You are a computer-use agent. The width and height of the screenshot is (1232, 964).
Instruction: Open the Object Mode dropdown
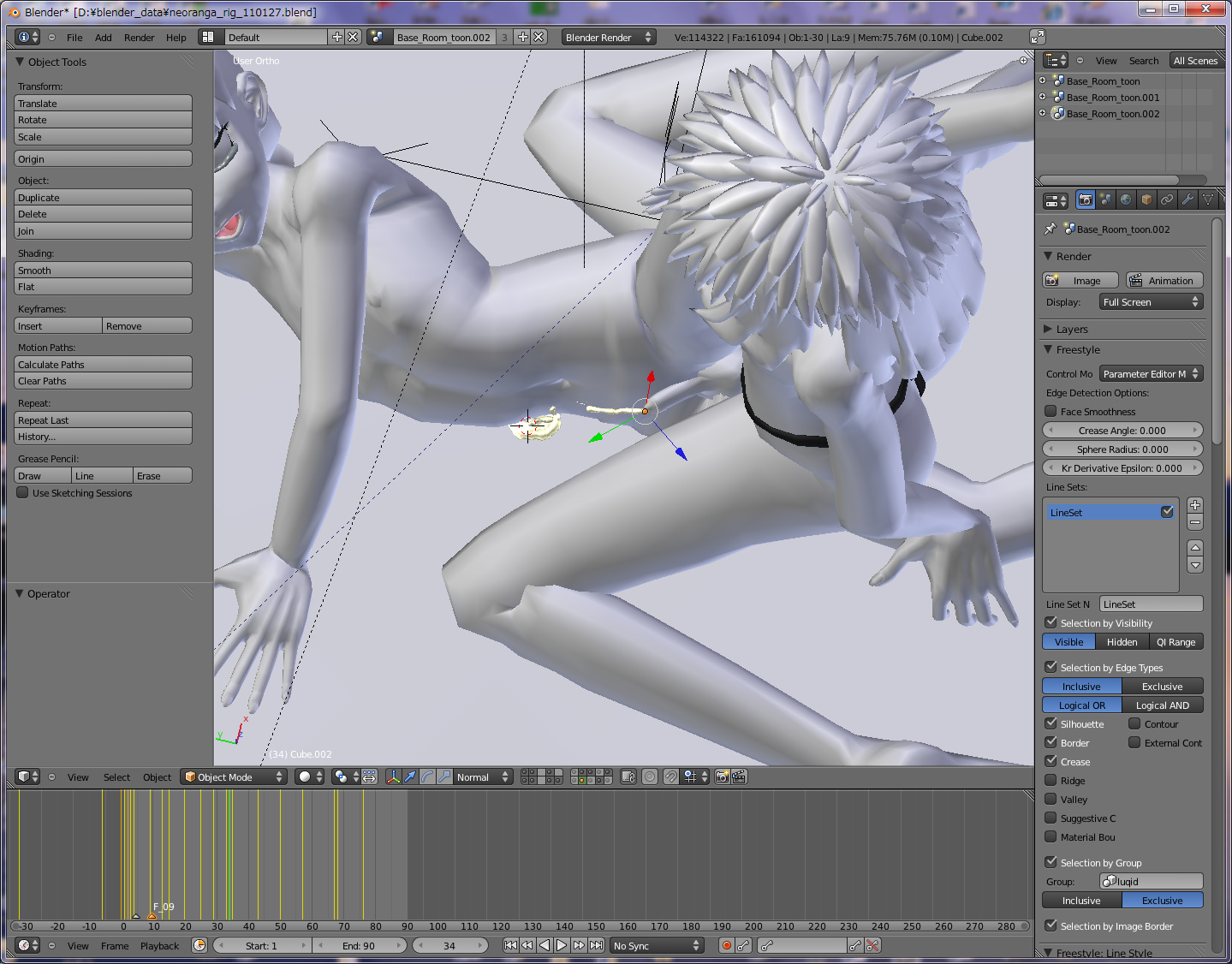(x=234, y=777)
